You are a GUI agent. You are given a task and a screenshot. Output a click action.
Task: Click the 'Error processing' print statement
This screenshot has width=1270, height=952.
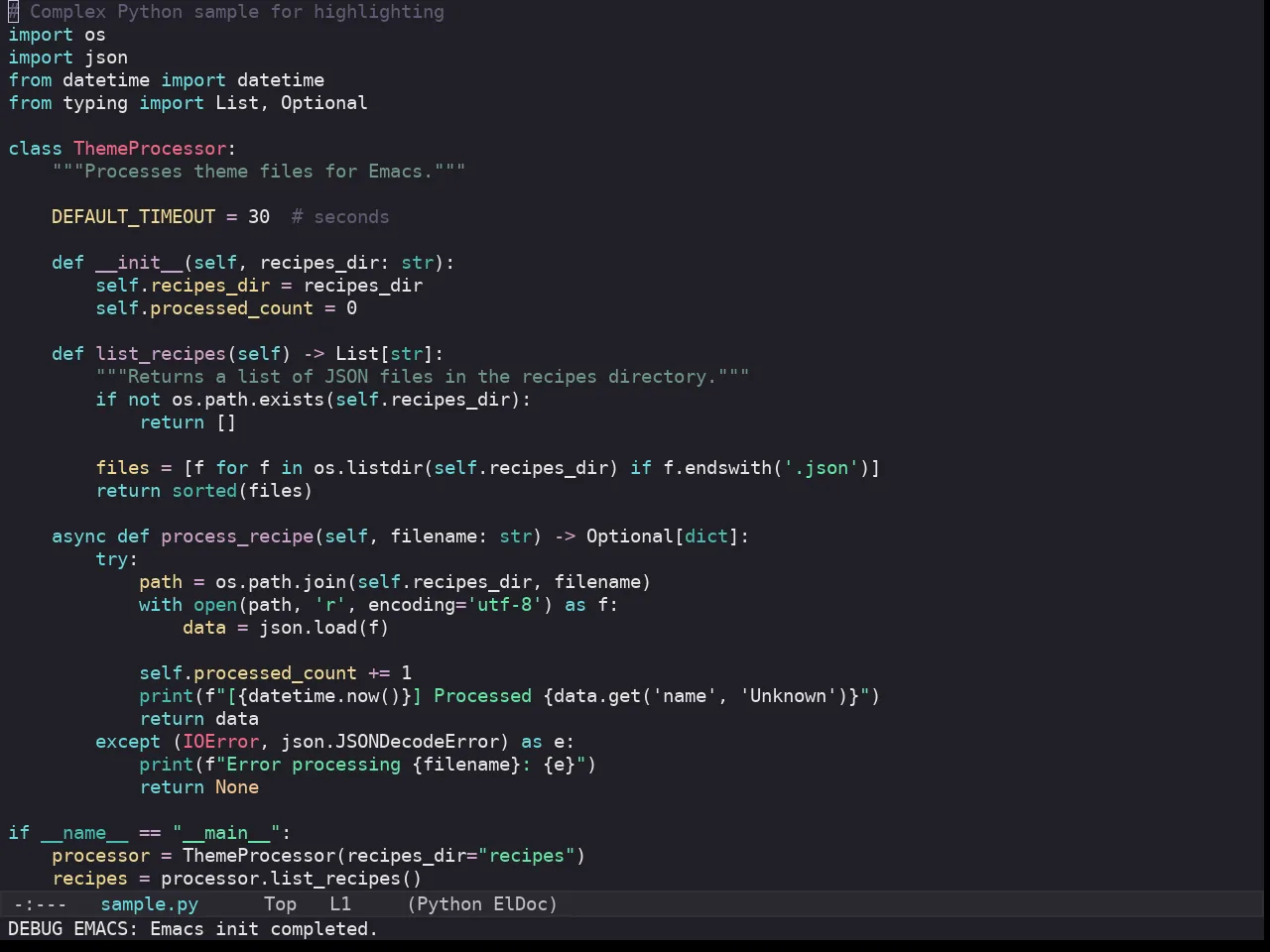(367, 765)
